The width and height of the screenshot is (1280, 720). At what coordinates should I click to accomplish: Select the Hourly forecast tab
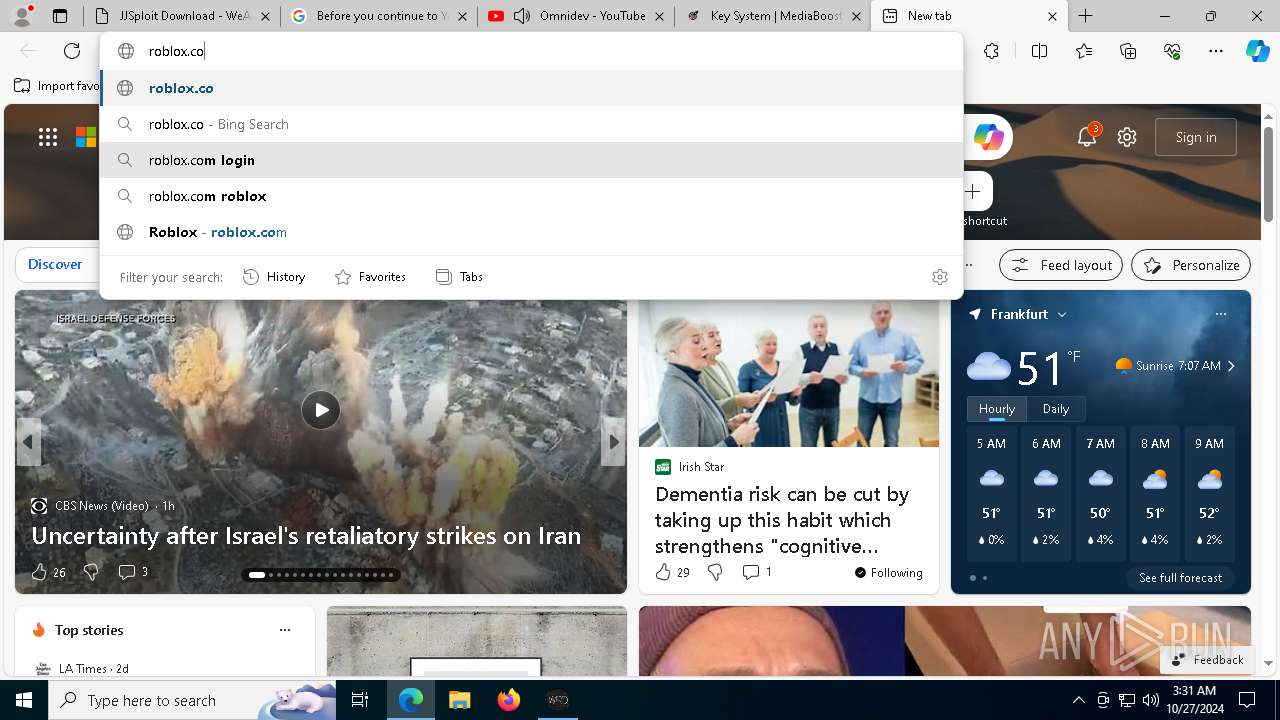click(x=997, y=409)
